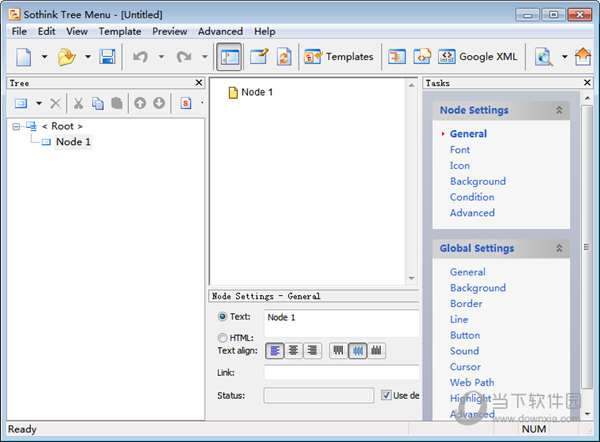Close the Tasks panel

[x=588, y=83]
